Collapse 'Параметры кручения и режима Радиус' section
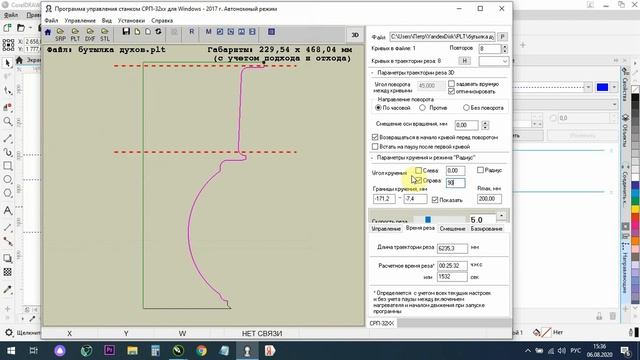 click(373, 158)
